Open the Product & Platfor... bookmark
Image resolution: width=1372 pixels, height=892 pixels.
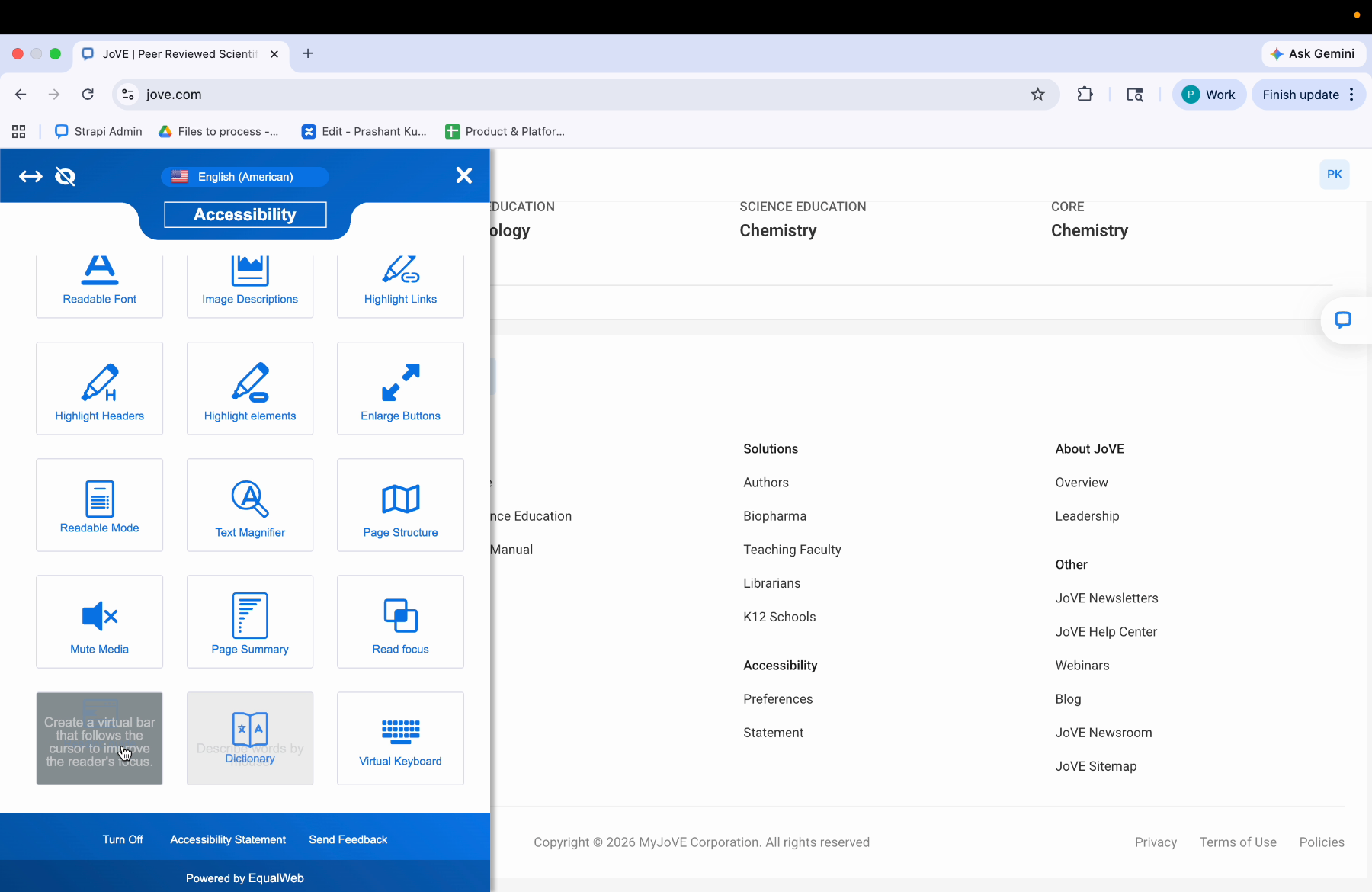(505, 132)
